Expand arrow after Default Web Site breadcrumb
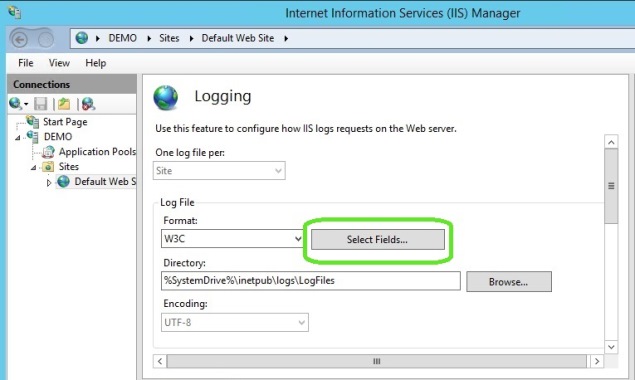 [286, 38]
